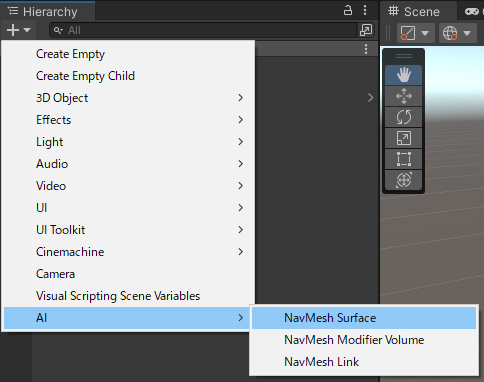The image size is (484, 382).
Task: Create a NavMesh Surface
Action: 364,318
